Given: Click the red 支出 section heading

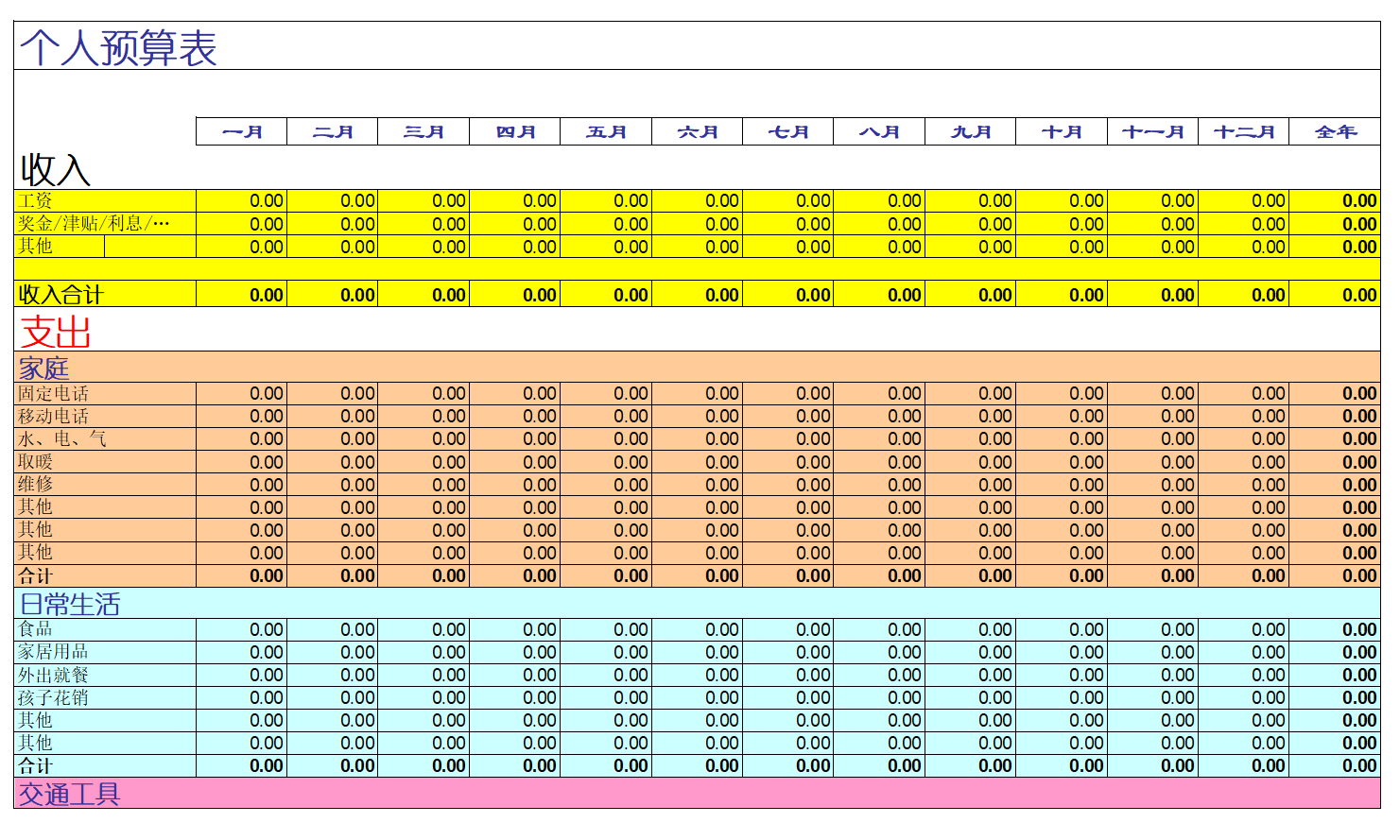Looking at the screenshot, I should tap(56, 333).
